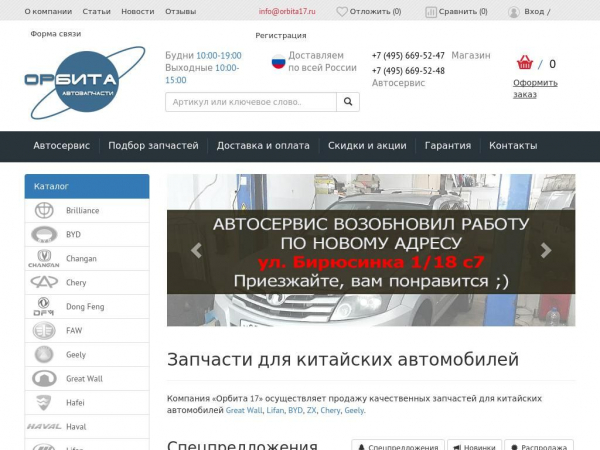Select the Great Wall brand logo
The image size is (600, 450).
(44, 379)
